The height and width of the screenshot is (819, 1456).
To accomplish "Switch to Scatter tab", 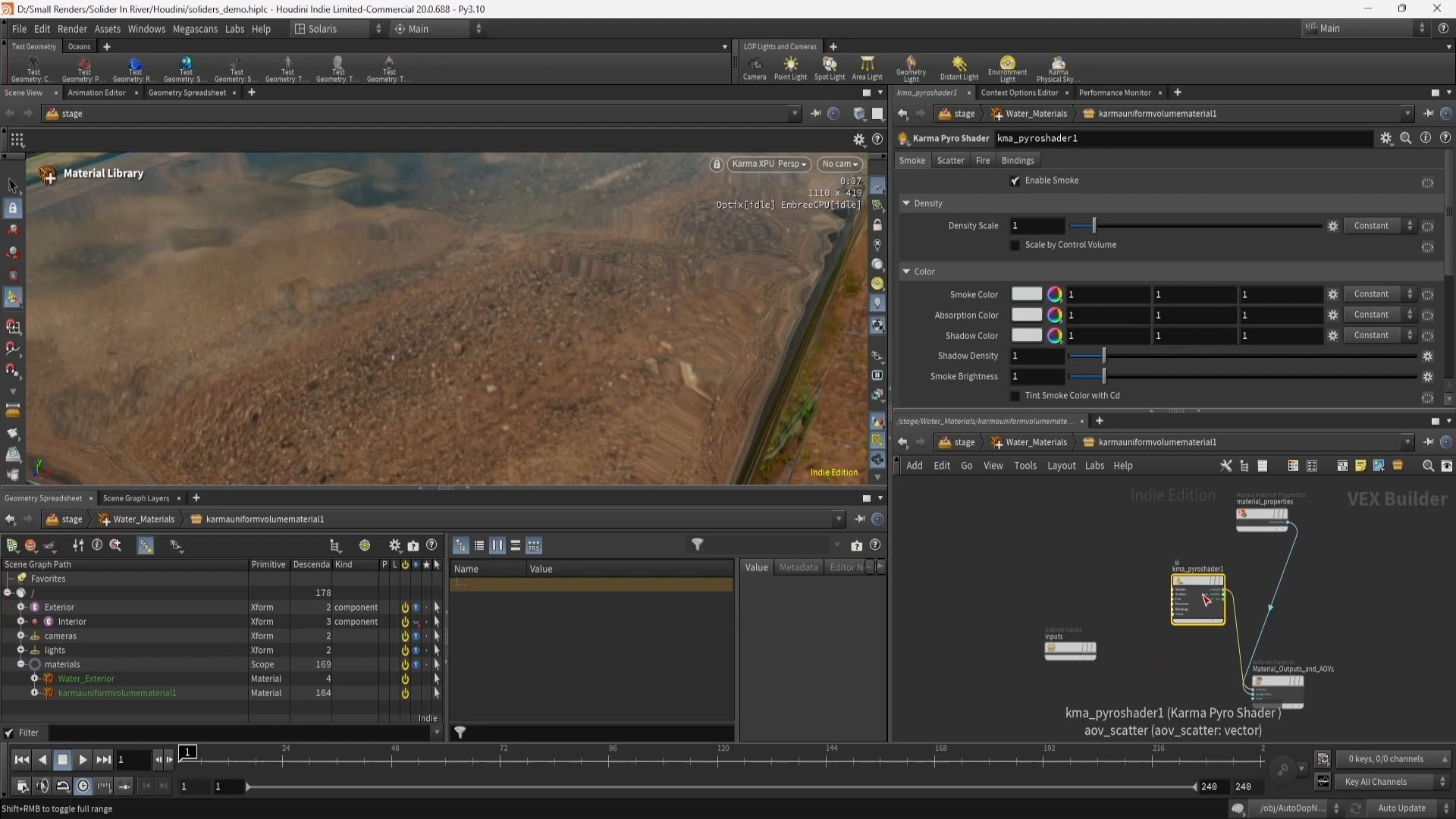I will click(x=950, y=161).
